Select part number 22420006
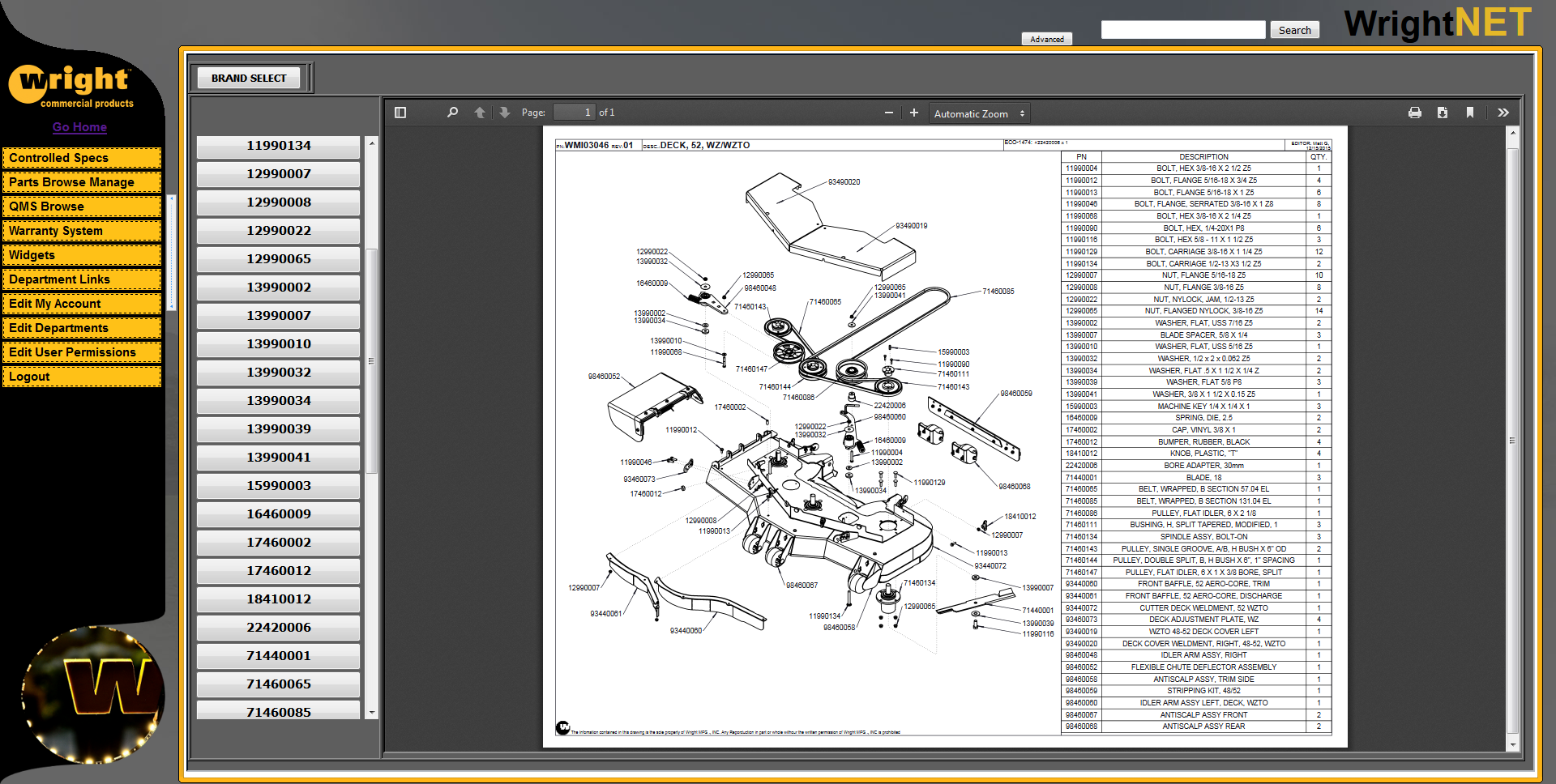 tap(279, 628)
